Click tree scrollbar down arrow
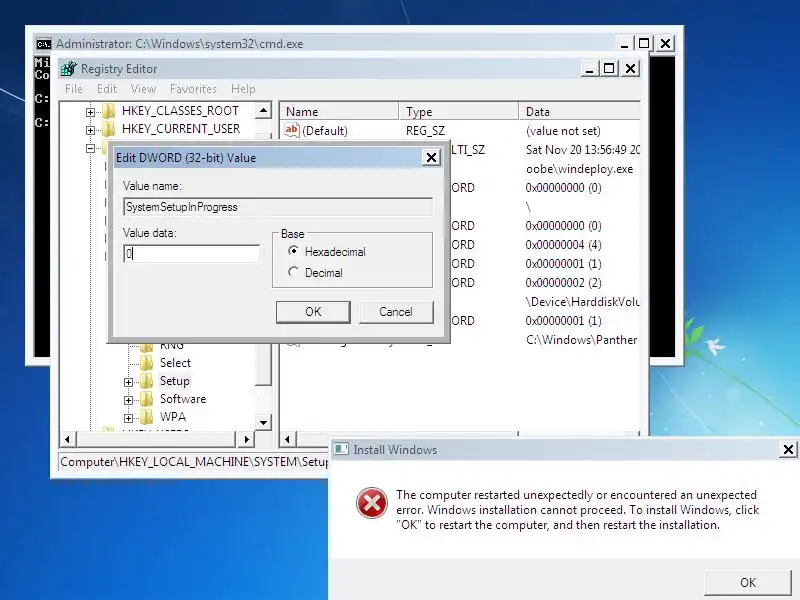This screenshot has height=600, width=800. 263,422
